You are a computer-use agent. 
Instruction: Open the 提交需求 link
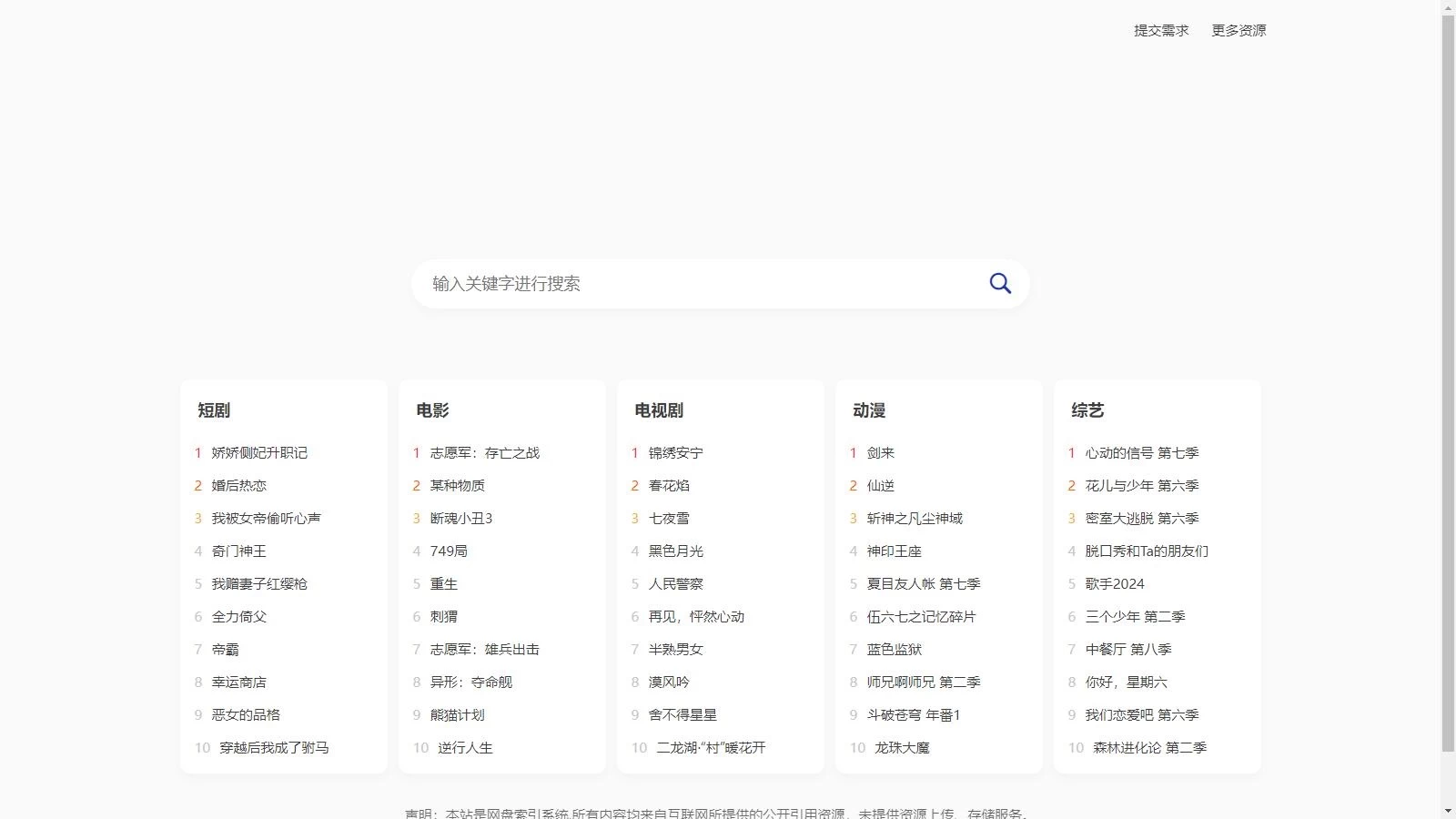1161,31
